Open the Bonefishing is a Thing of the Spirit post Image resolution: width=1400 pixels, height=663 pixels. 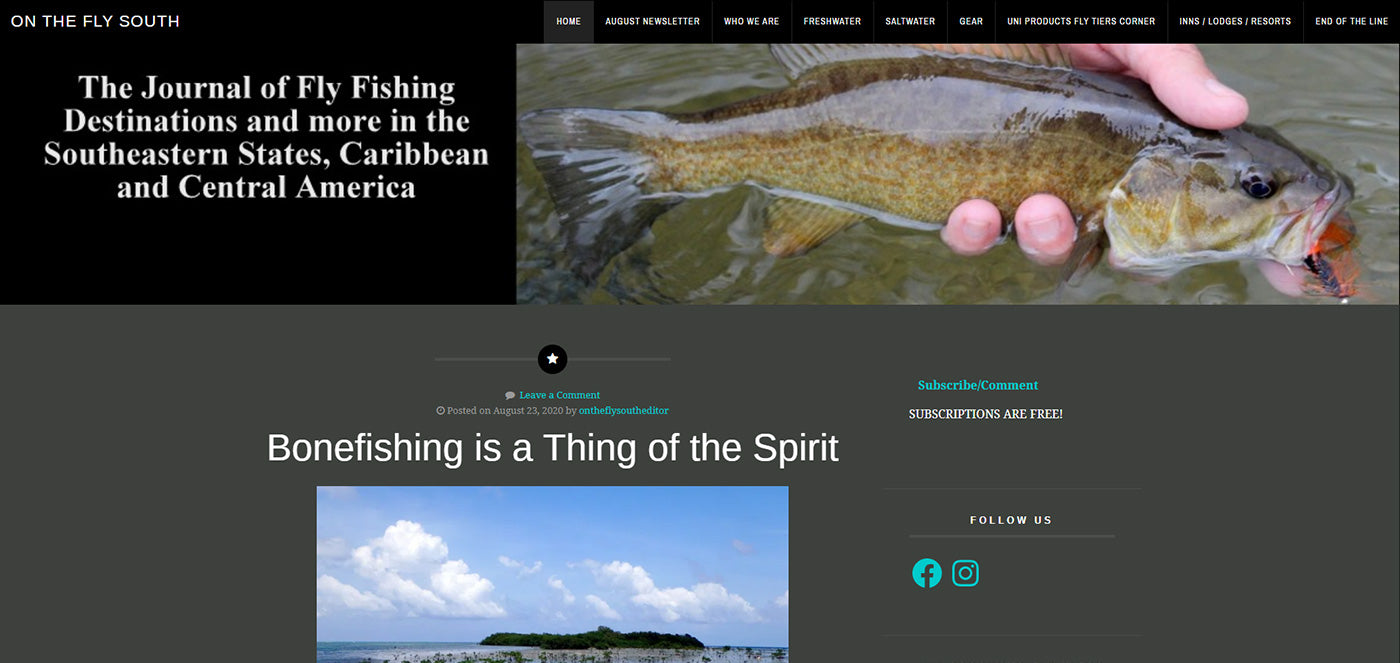pos(552,447)
